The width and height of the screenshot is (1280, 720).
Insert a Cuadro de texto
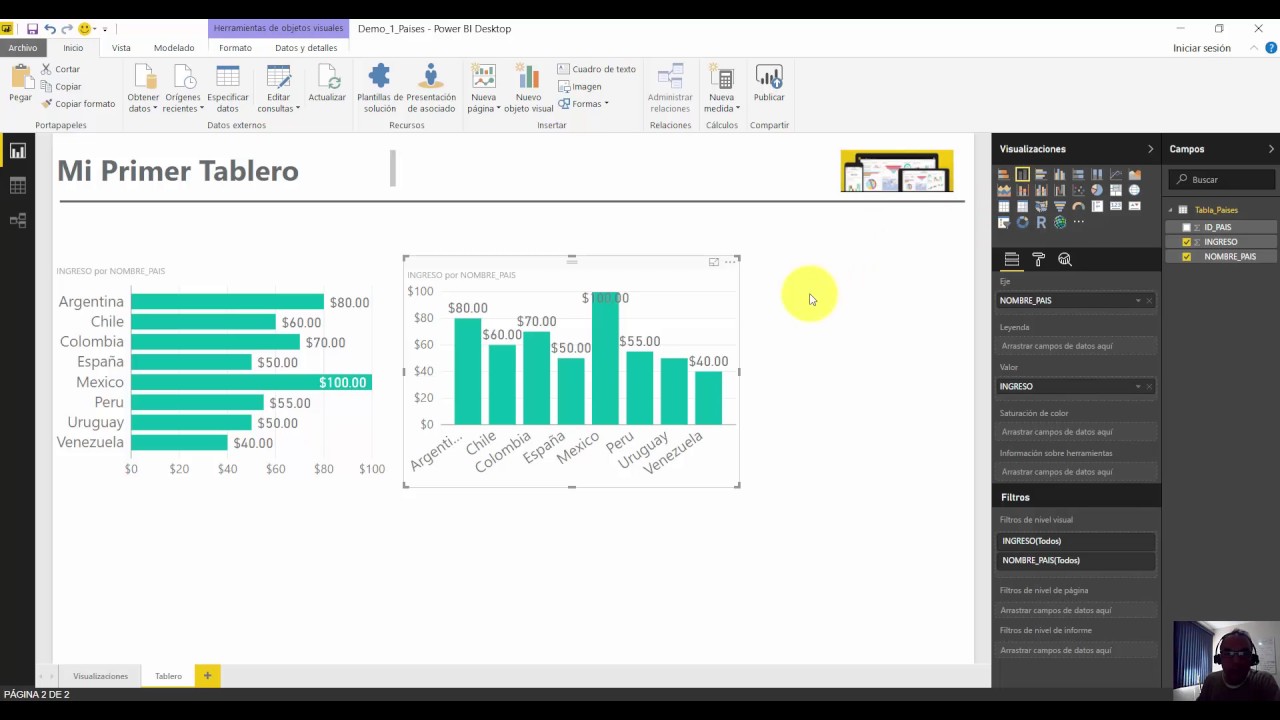(597, 70)
